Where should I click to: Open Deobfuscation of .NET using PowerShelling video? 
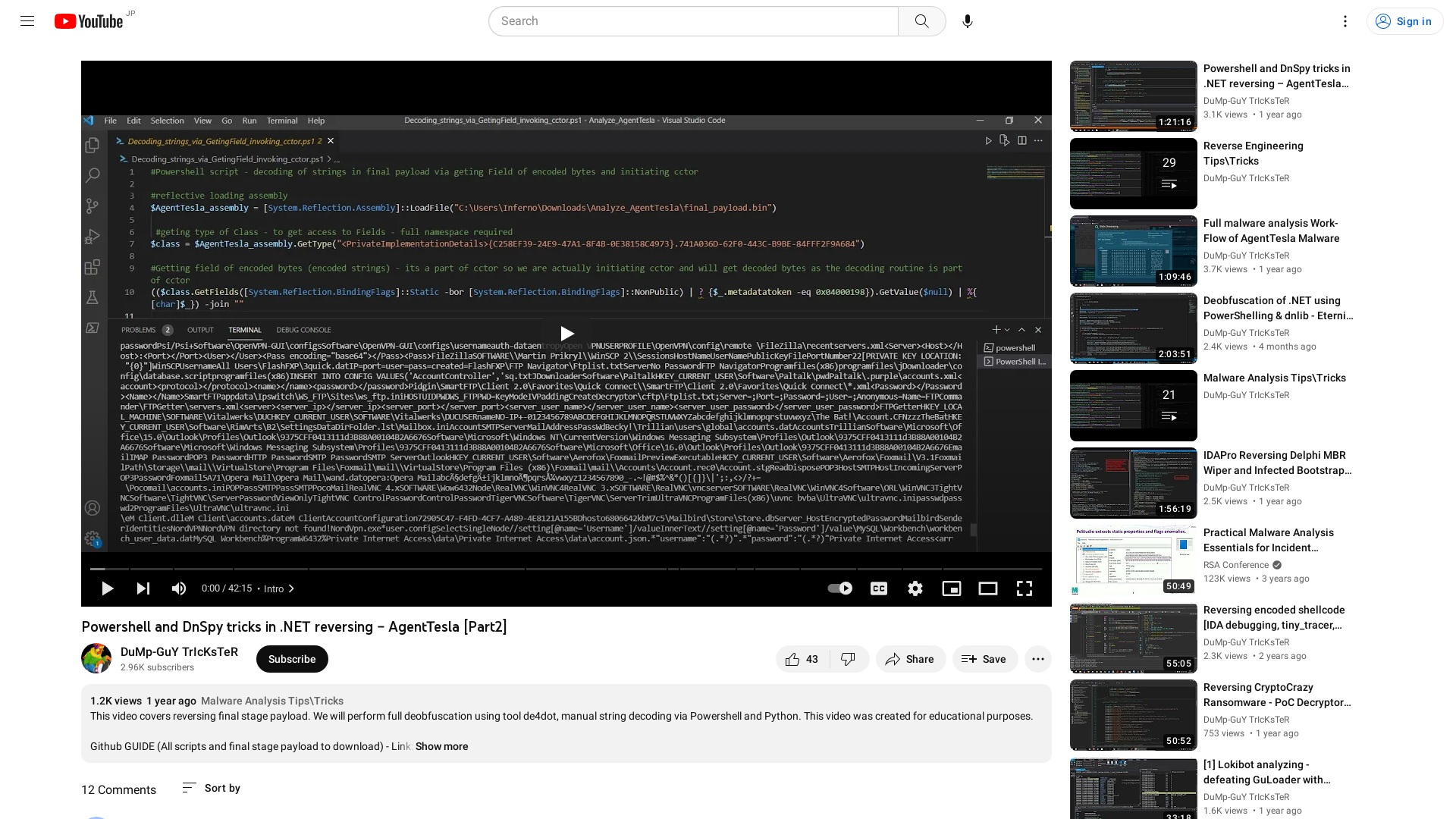[x=1278, y=308]
